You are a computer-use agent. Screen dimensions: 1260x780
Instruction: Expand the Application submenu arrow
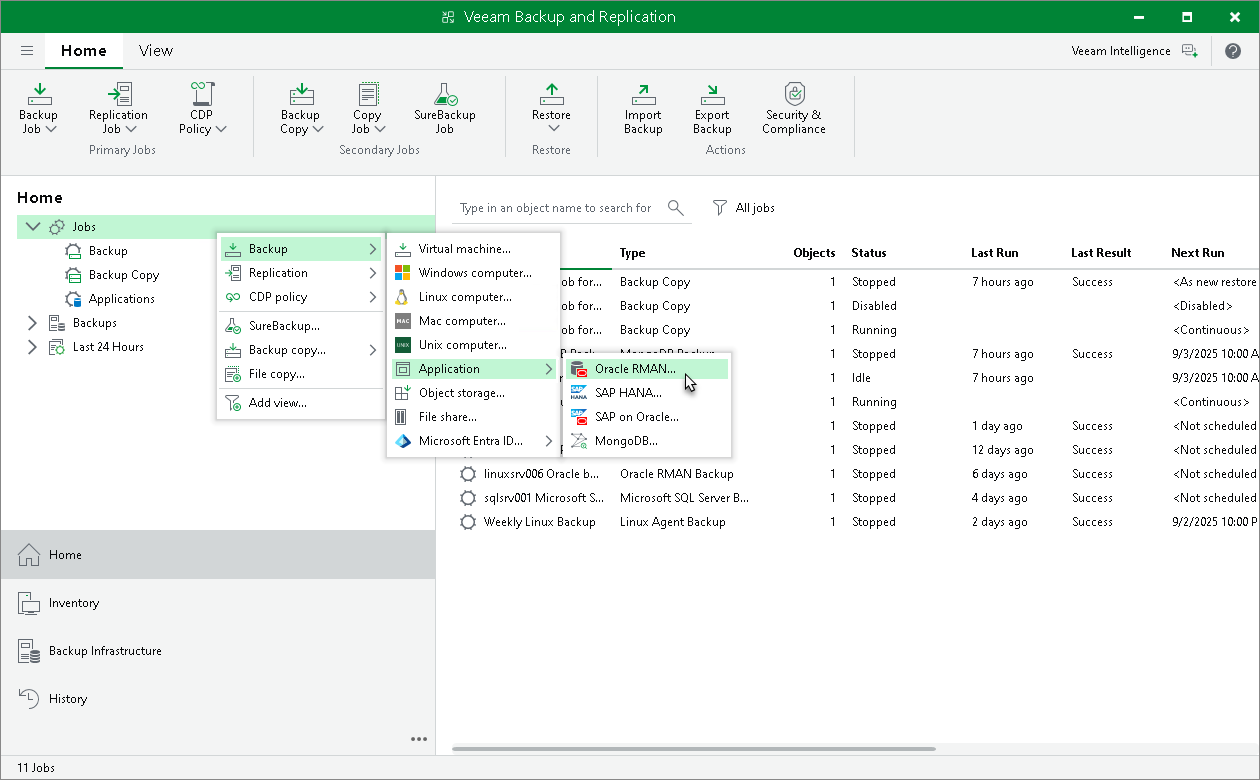[549, 369]
